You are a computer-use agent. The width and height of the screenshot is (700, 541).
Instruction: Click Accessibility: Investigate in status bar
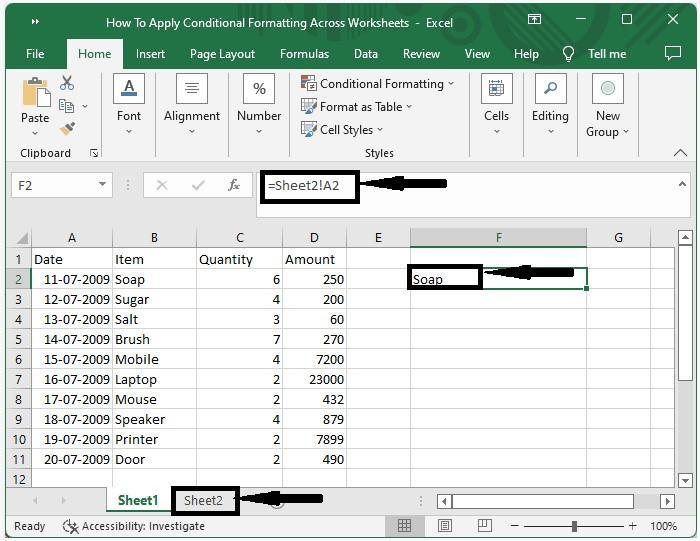pyautogui.click(x=134, y=526)
